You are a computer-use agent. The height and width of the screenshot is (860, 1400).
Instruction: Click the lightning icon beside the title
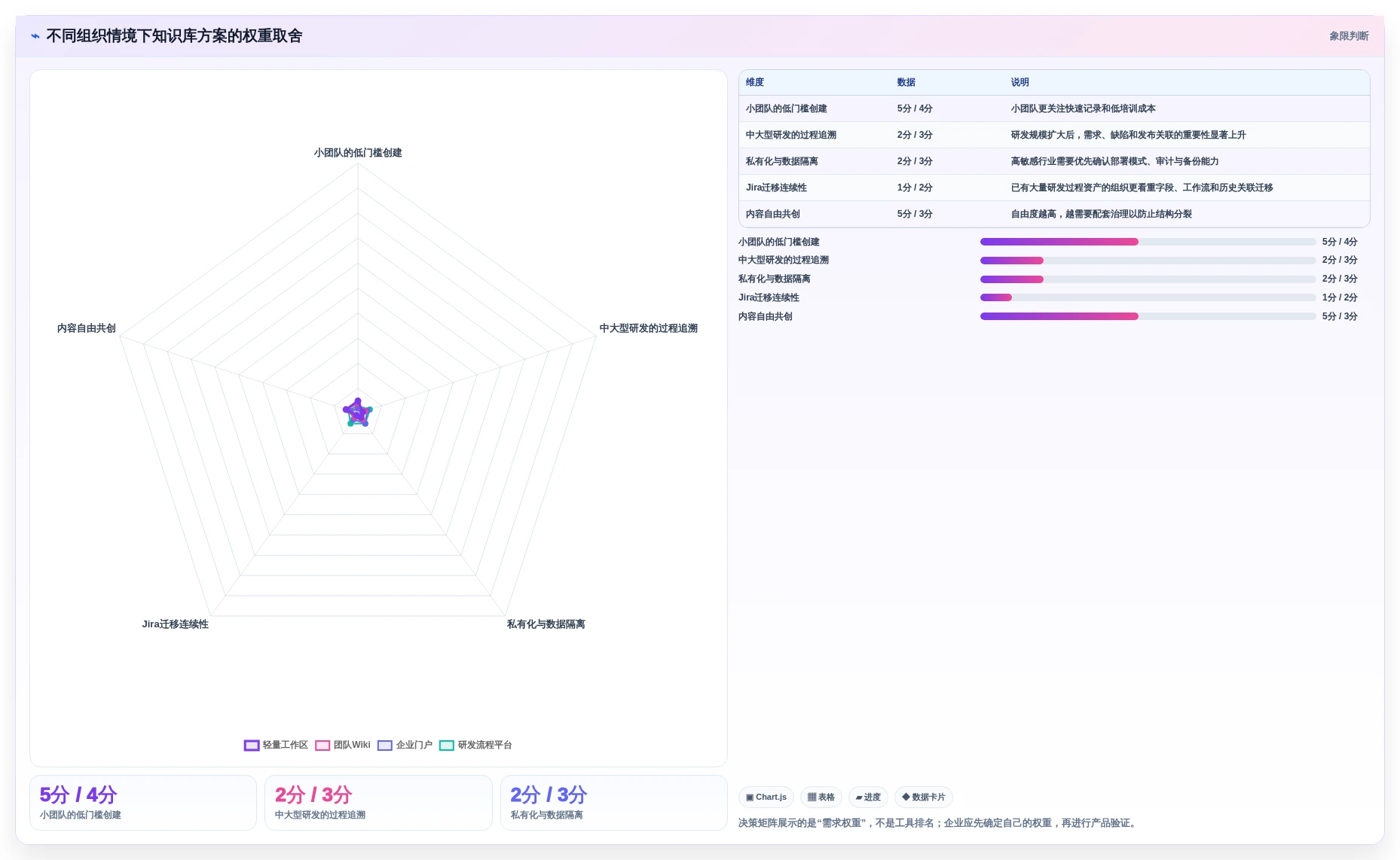tap(35, 36)
